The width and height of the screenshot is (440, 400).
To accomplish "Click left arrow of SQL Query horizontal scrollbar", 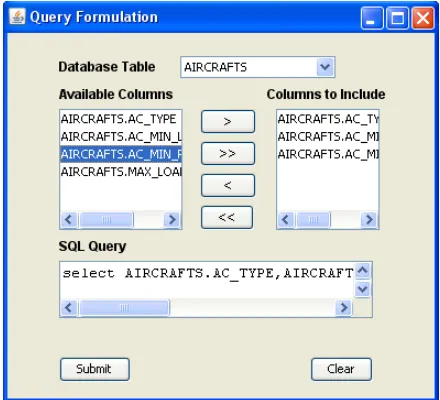I will [69, 307].
